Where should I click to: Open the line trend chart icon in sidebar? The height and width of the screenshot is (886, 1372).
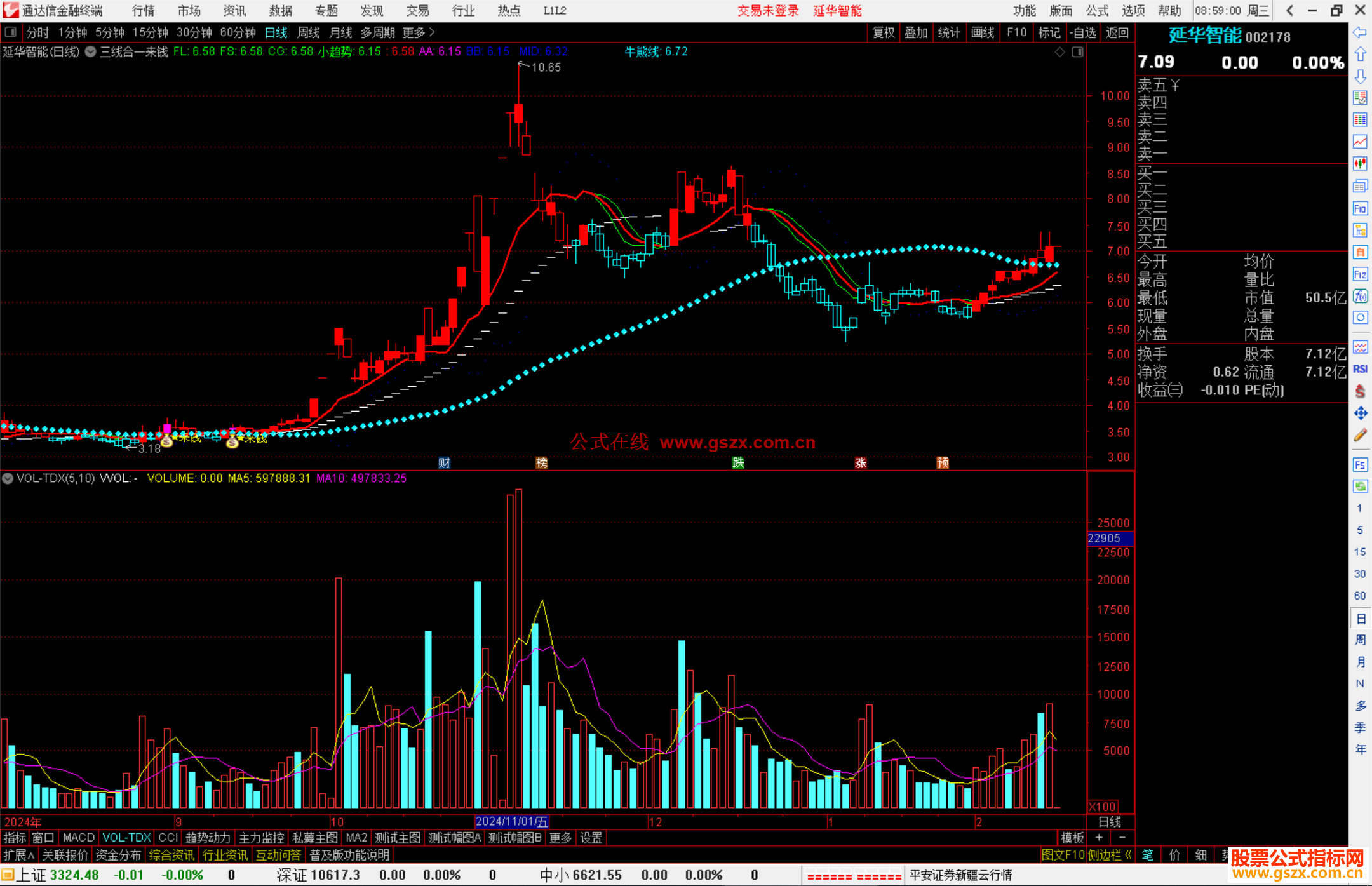[x=1360, y=142]
